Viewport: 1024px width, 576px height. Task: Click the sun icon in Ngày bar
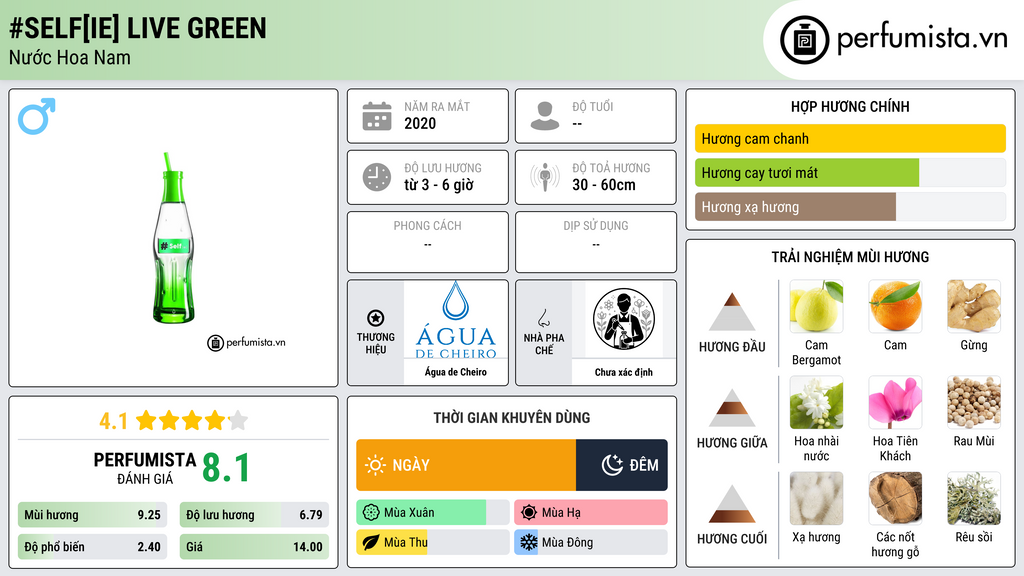tap(375, 465)
